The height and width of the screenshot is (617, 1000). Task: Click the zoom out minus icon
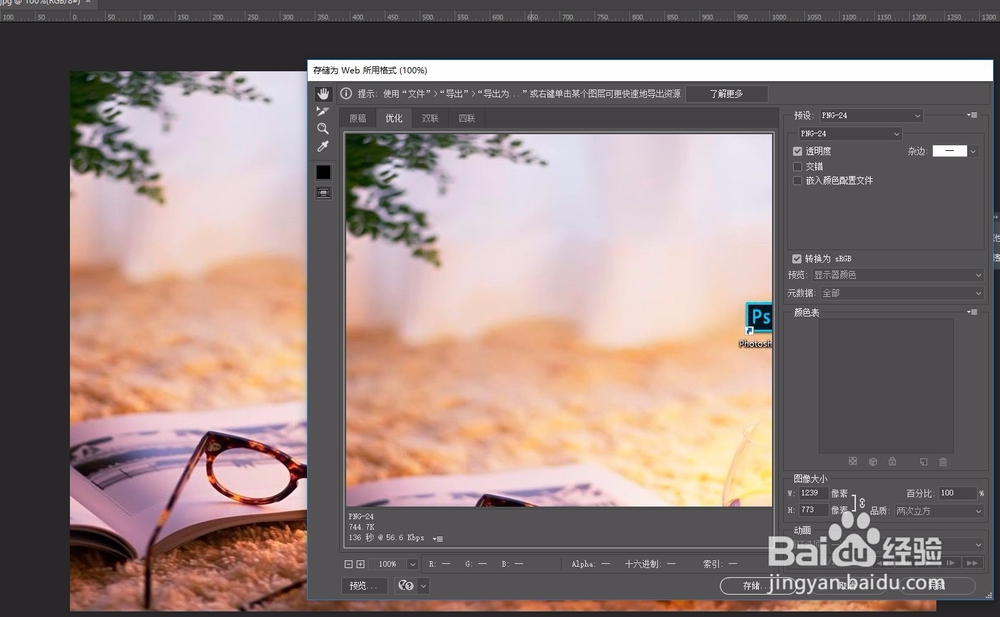pos(348,564)
